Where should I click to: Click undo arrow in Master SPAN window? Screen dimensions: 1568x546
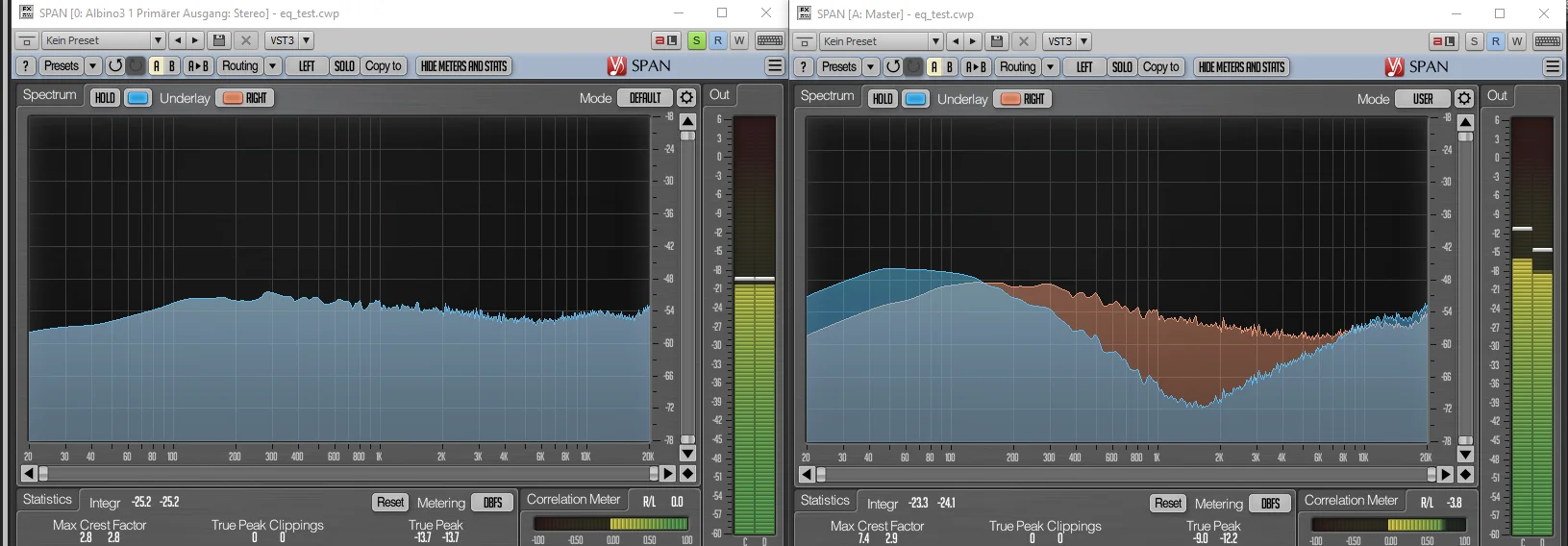click(x=893, y=67)
